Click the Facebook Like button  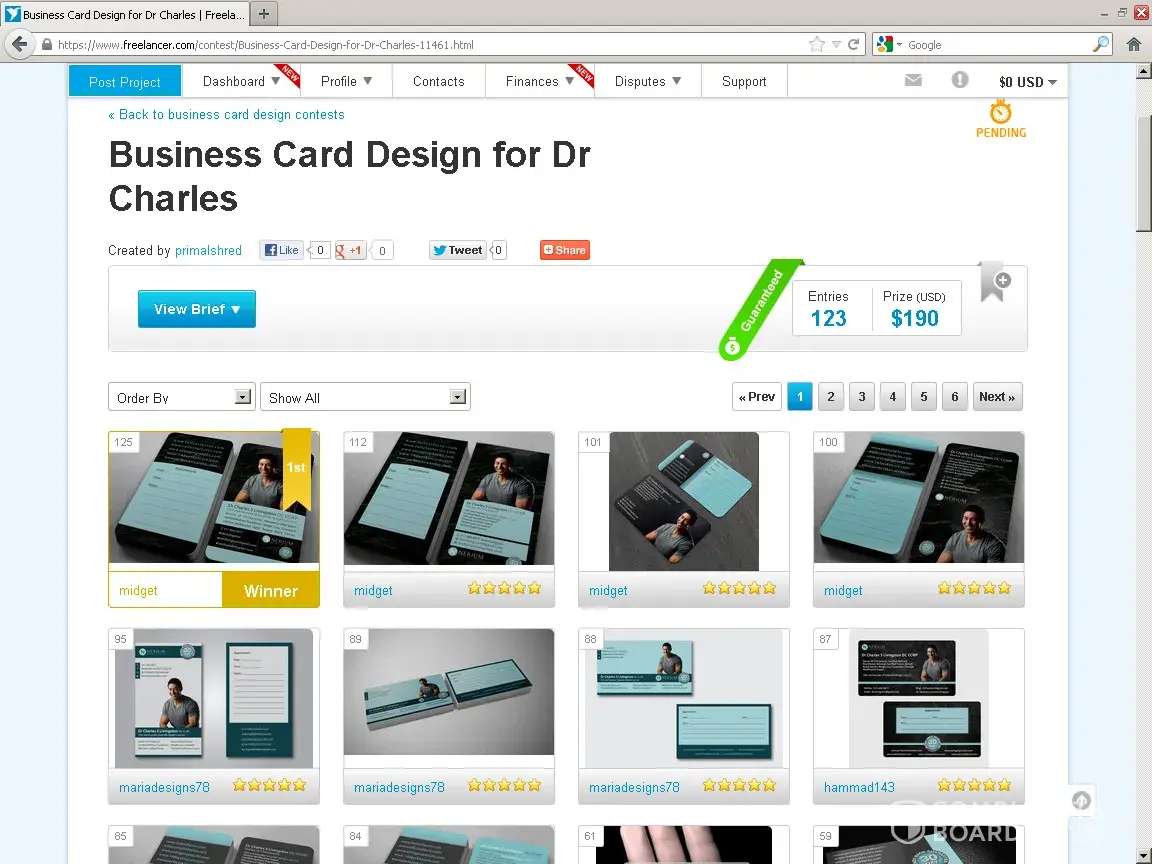282,250
